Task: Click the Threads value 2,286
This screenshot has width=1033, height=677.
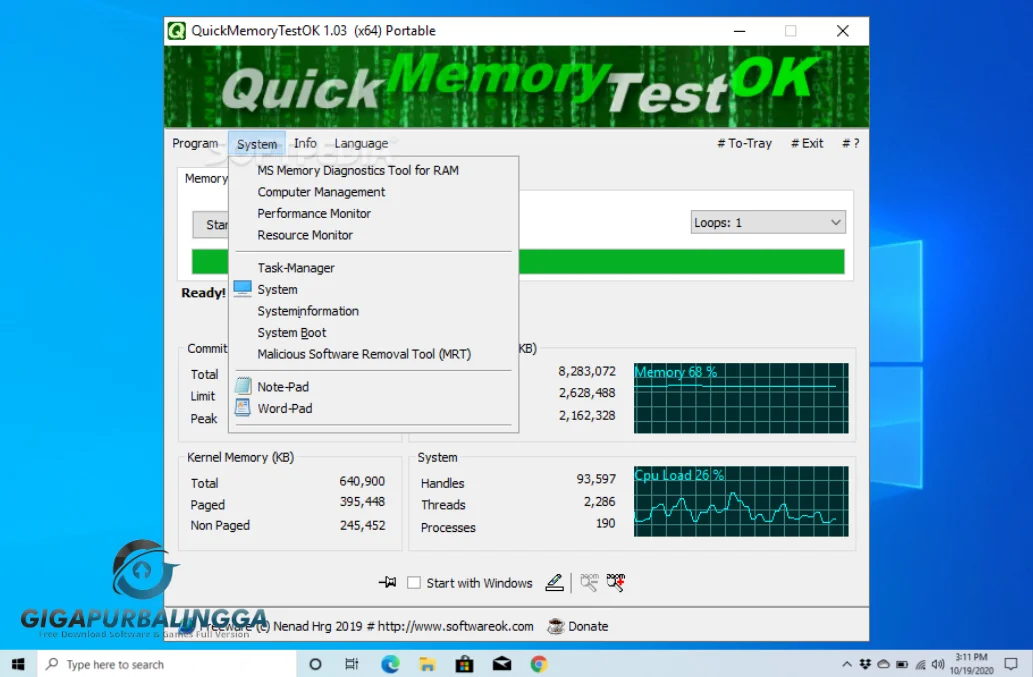Action: coord(600,502)
